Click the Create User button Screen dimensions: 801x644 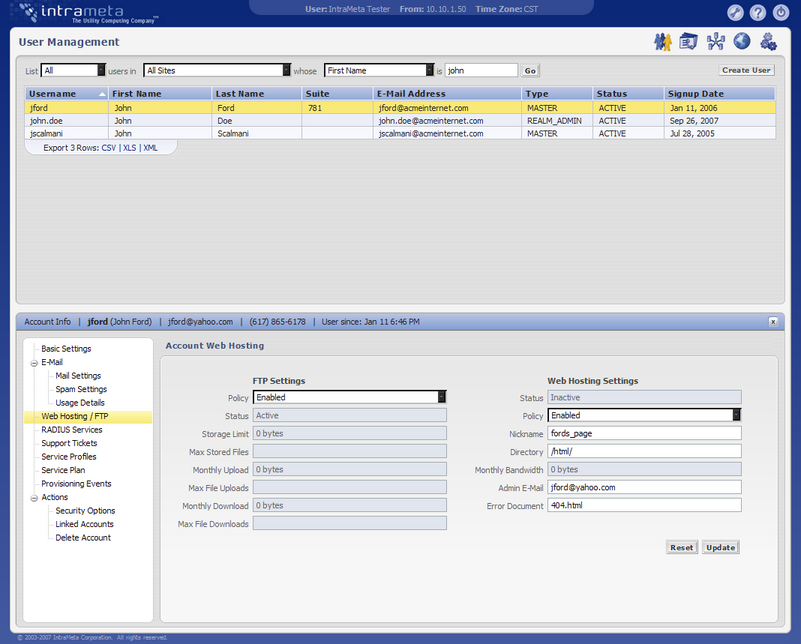coord(746,70)
